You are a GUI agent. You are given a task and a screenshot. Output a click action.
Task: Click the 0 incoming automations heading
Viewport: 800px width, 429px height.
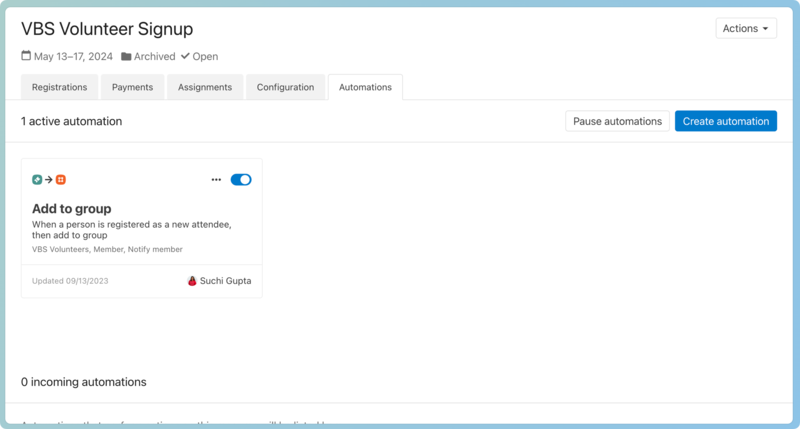[x=84, y=382]
